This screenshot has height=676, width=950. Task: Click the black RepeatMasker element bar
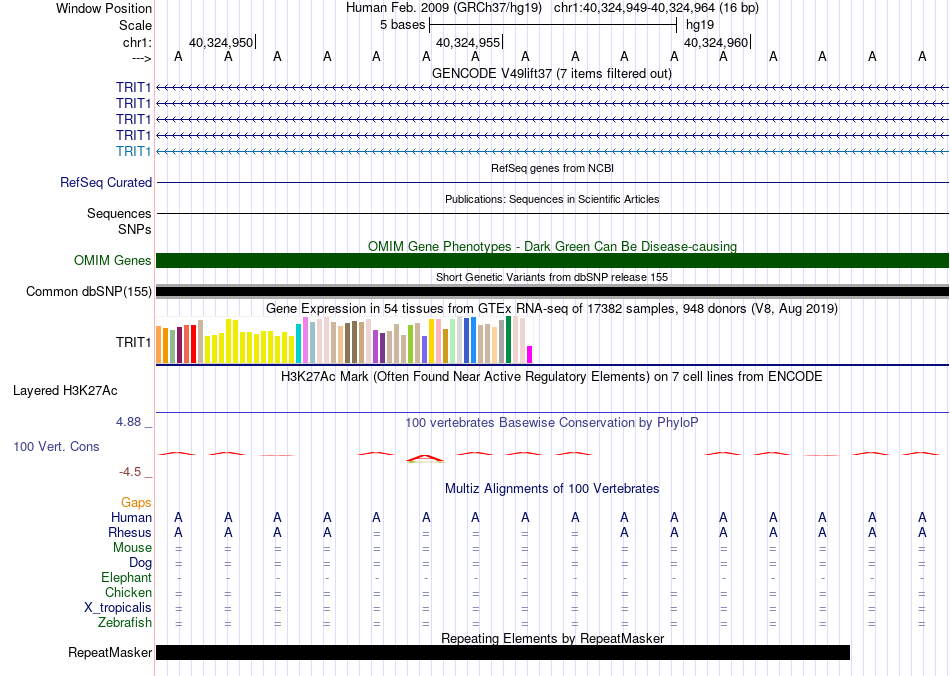pos(502,653)
